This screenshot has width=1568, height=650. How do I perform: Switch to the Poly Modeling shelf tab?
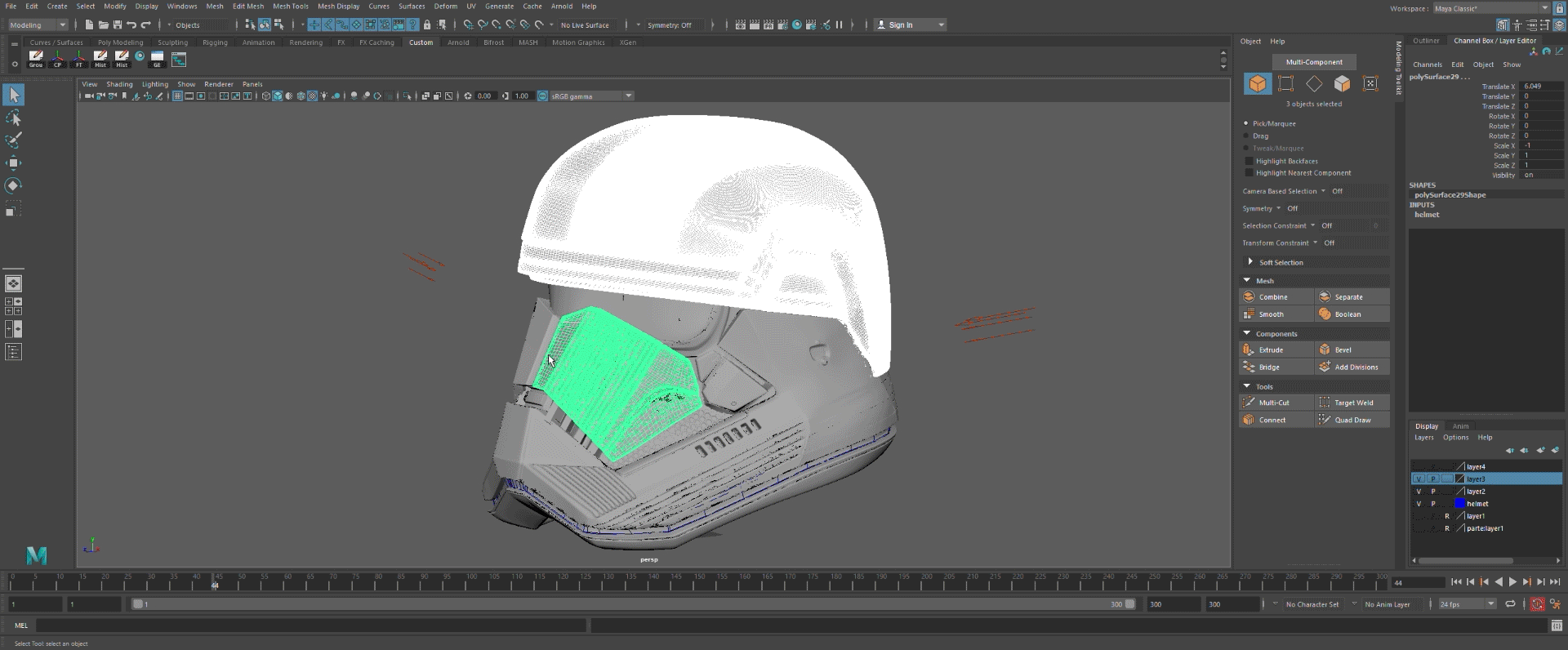120,42
